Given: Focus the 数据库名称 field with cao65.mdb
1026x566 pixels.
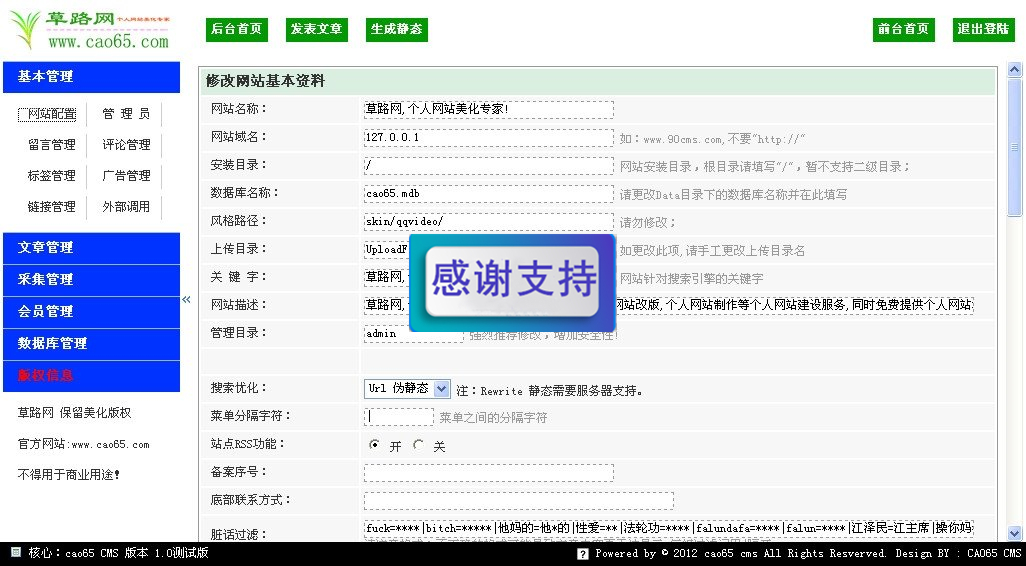Looking at the screenshot, I should [x=488, y=194].
